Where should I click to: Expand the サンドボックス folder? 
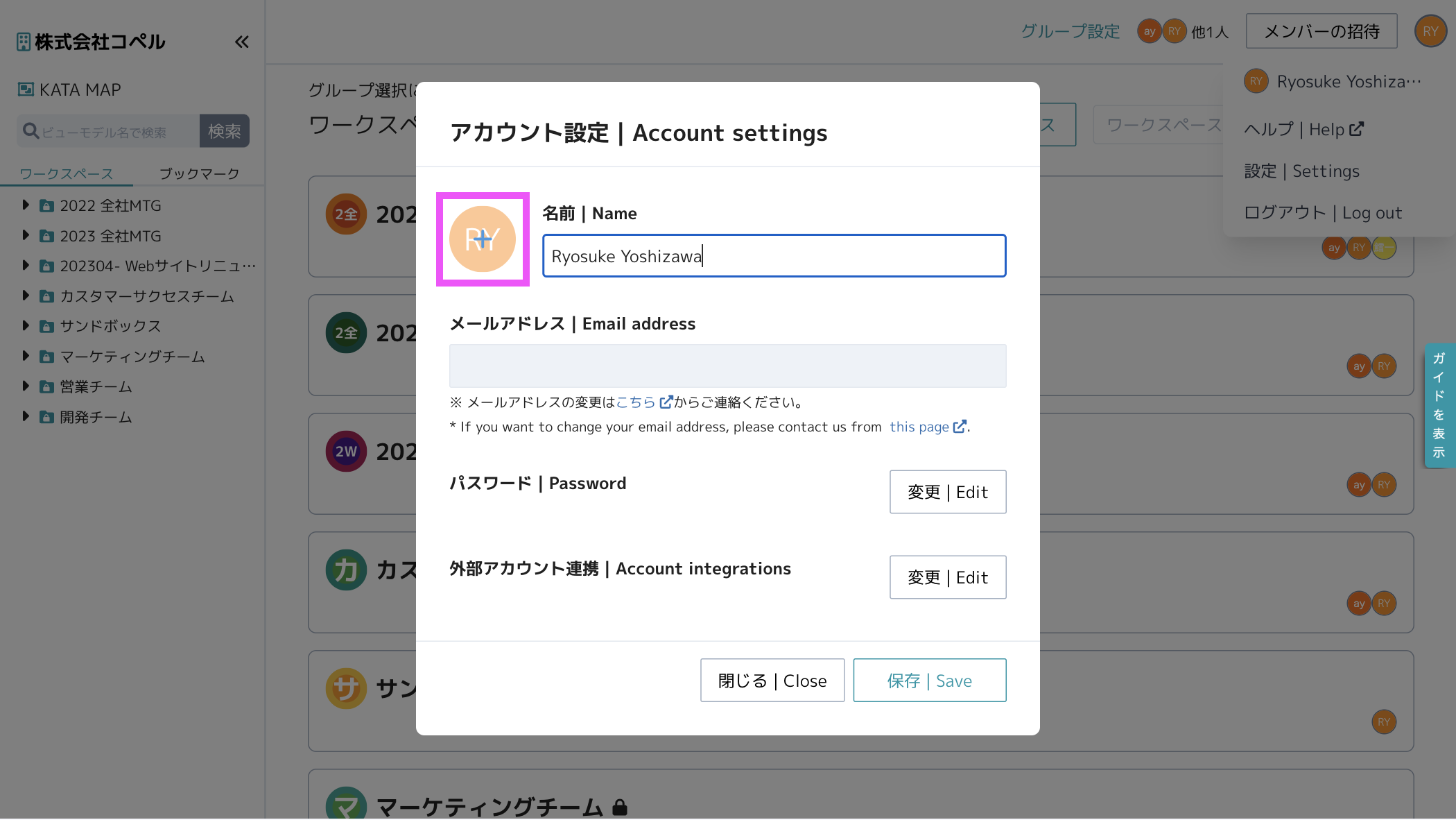26,326
